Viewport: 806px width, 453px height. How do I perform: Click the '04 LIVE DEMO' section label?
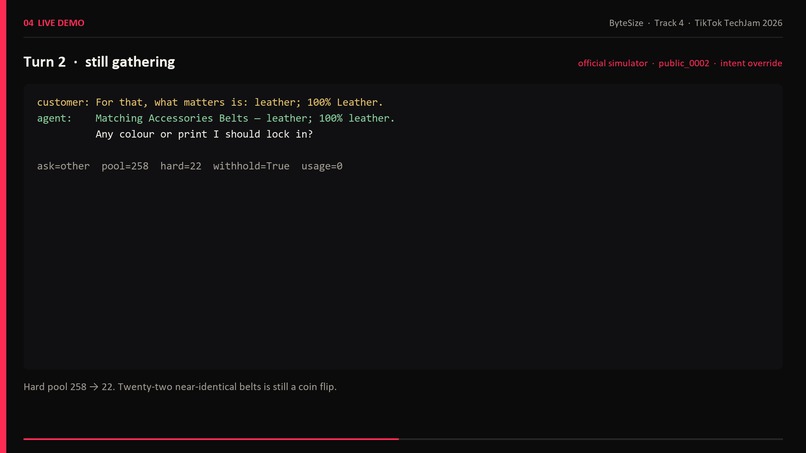click(x=54, y=23)
